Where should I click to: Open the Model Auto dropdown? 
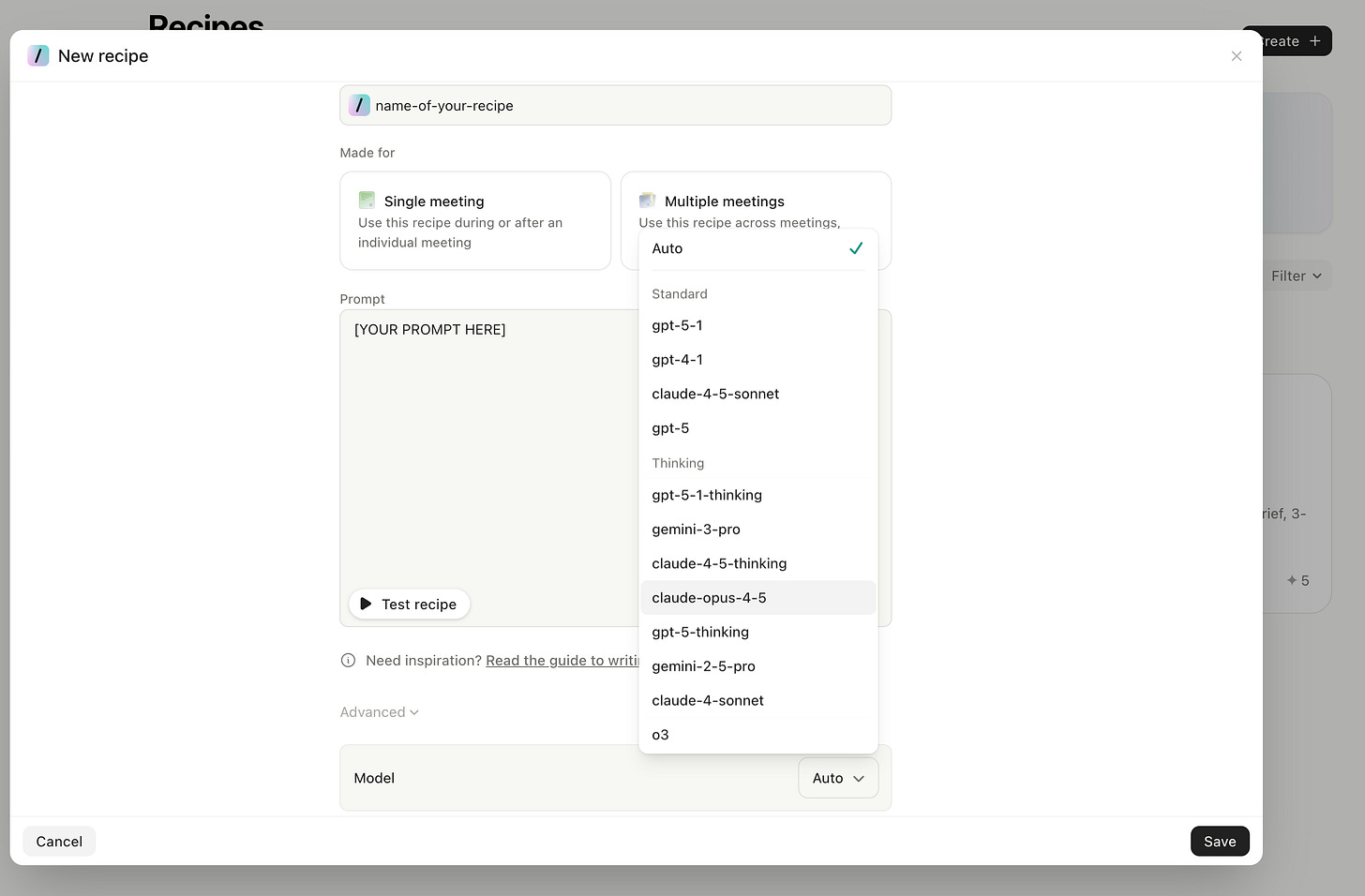click(838, 778)
